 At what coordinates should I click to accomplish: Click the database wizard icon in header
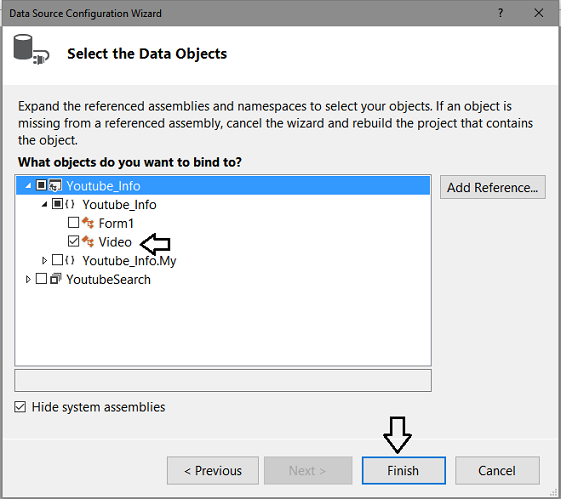[x=31, y=50]
